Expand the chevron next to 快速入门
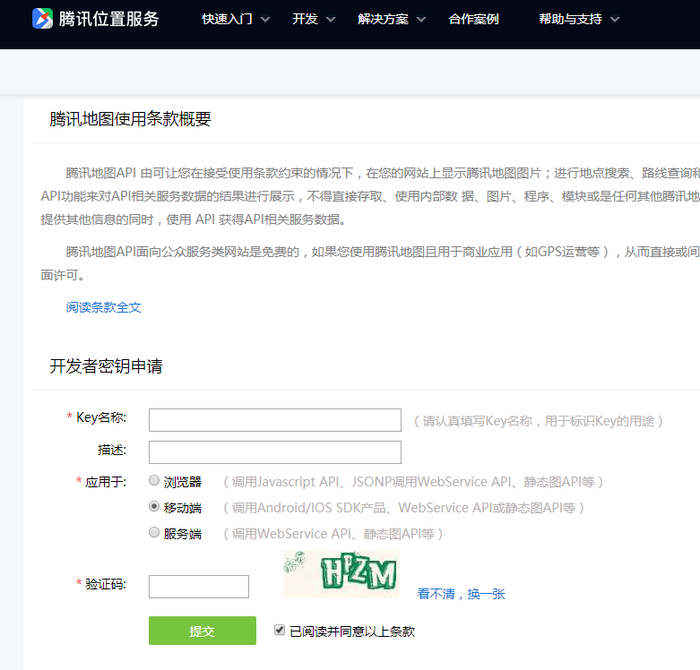Screen dimensions: 700x670 (265, 19)
